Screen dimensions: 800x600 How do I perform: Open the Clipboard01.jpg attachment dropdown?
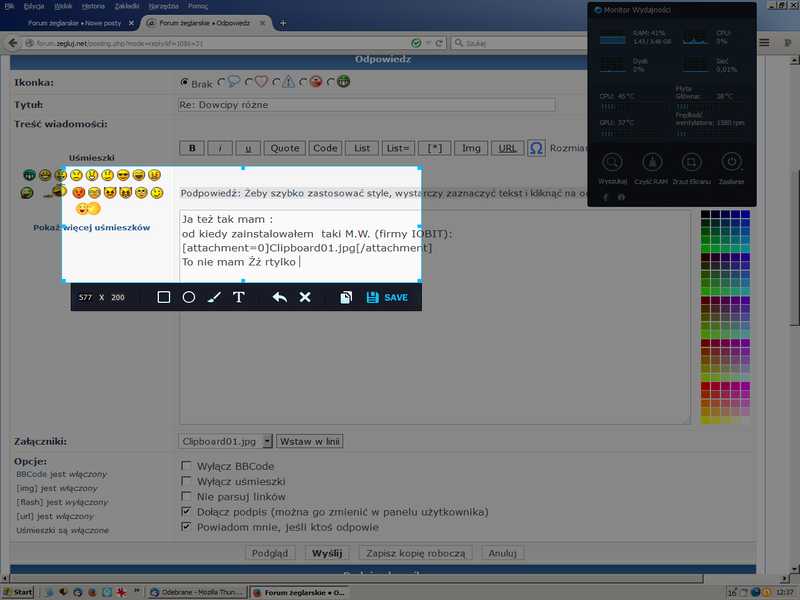(225, 441)
